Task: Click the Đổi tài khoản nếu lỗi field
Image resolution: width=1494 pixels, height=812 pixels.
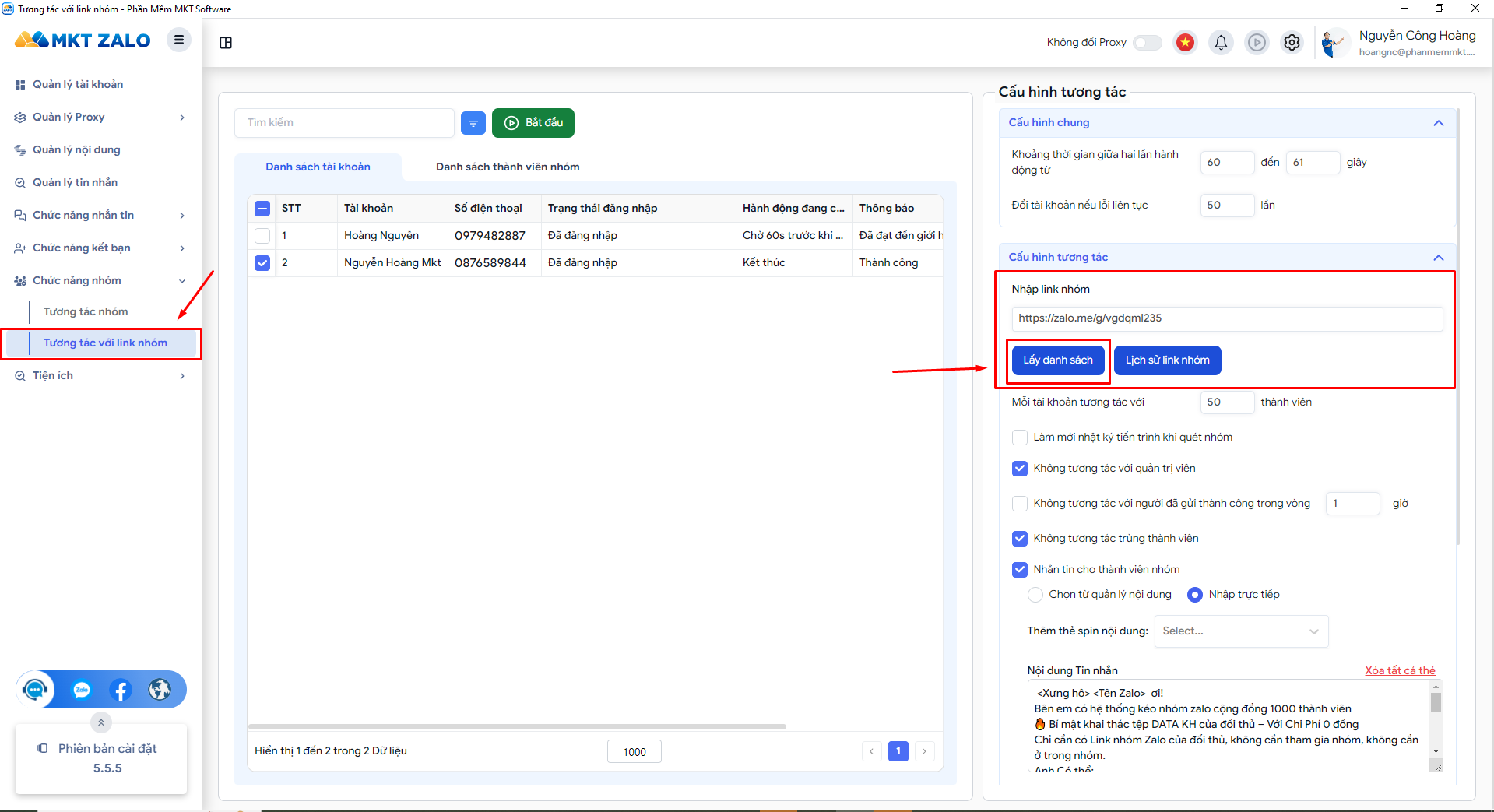Action: (1227, 206)
